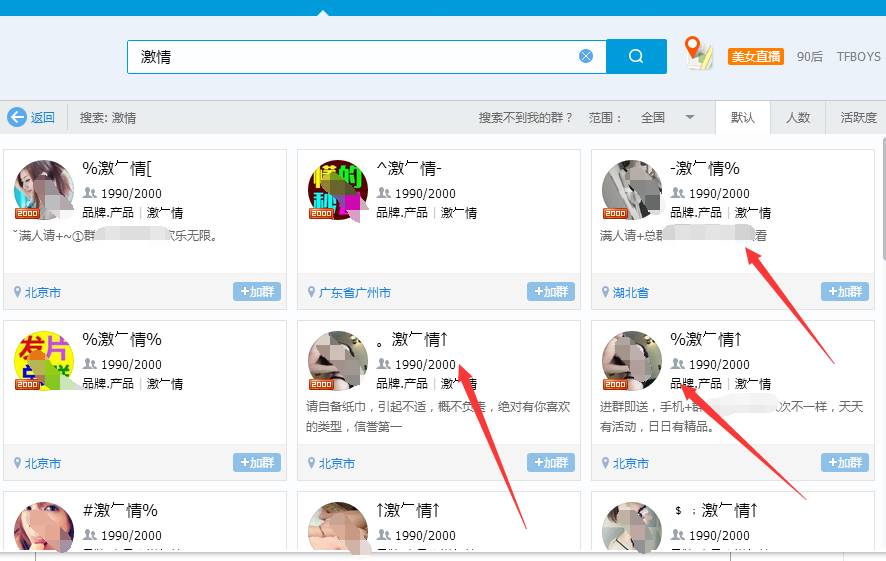This screenshot has width=886, height=561.
Task: Clear the search field with the X icon
Action: 586,57
